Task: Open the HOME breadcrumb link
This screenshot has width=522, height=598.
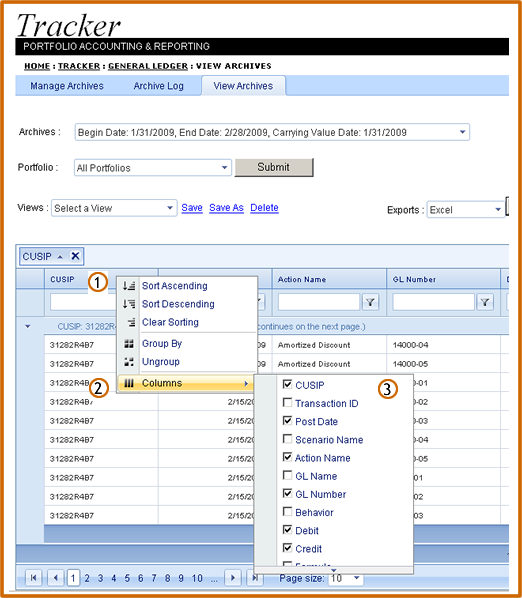Action: (x=37, y=66)
